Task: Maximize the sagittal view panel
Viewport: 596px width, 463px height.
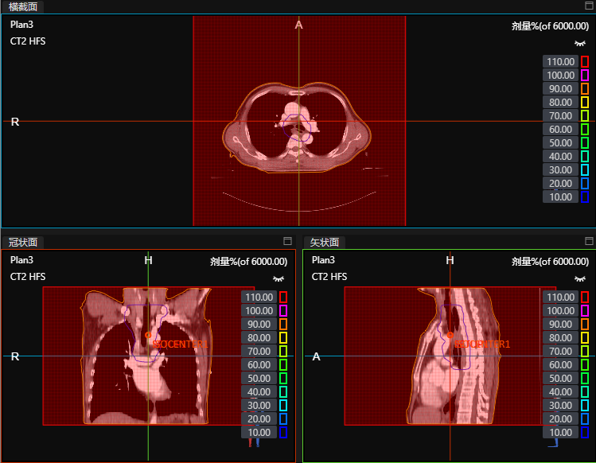Action: click(589, 241)
